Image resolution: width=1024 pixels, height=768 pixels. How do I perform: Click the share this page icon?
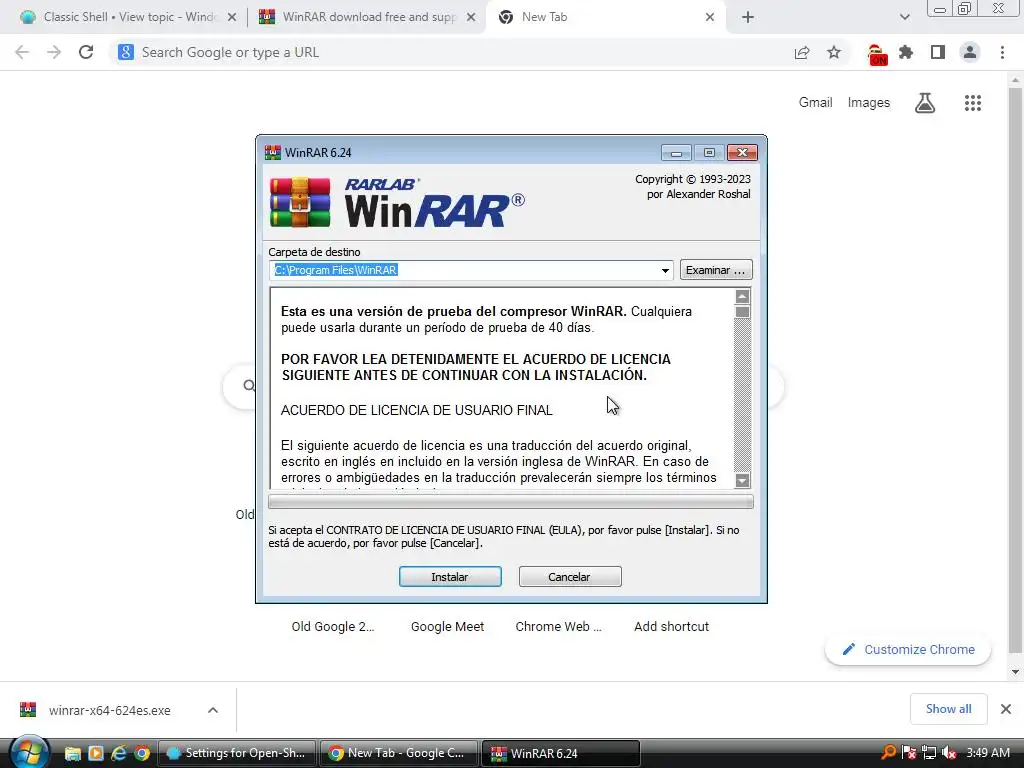802,53
